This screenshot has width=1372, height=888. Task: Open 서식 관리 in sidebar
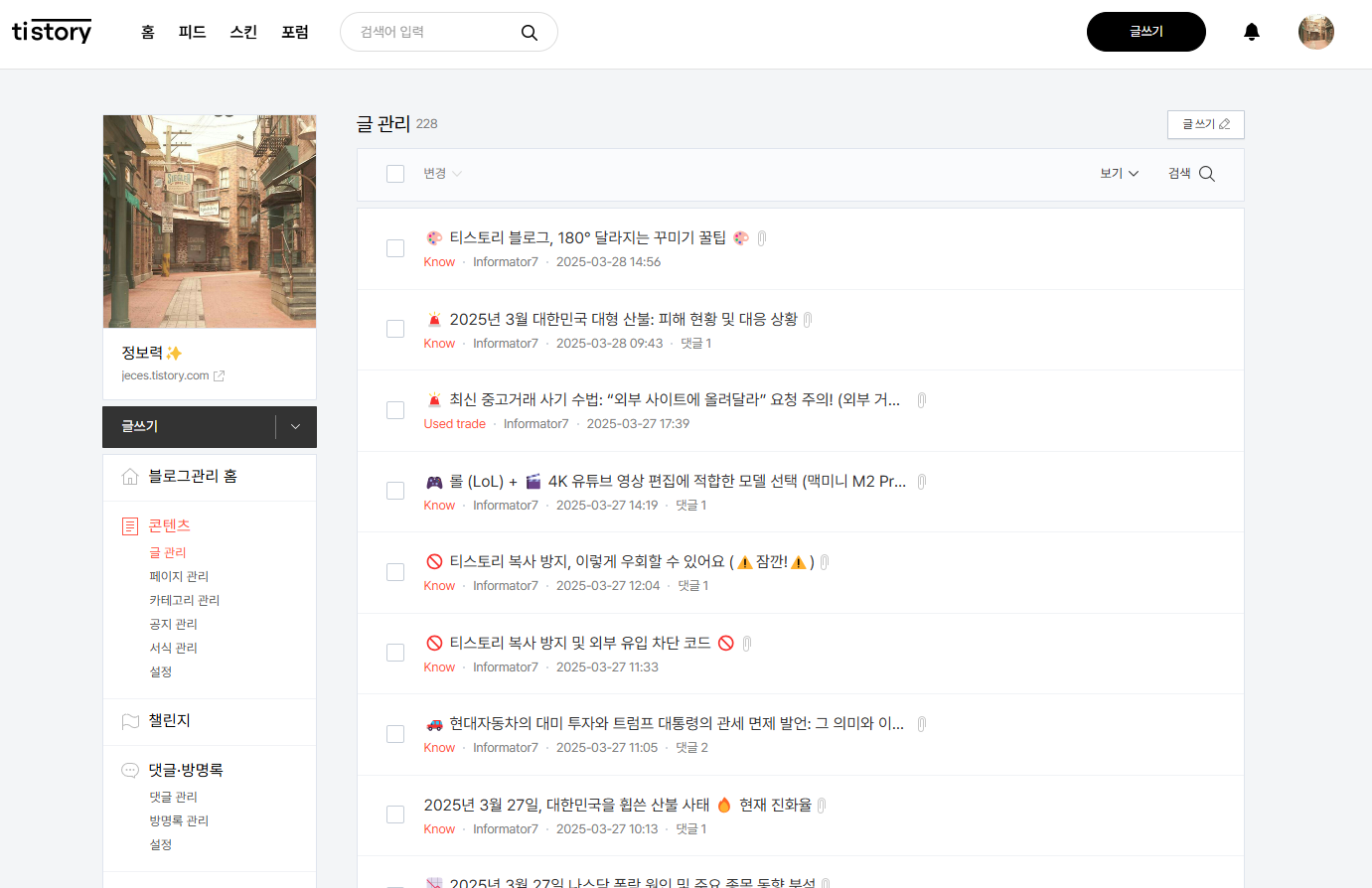(174, 648)
